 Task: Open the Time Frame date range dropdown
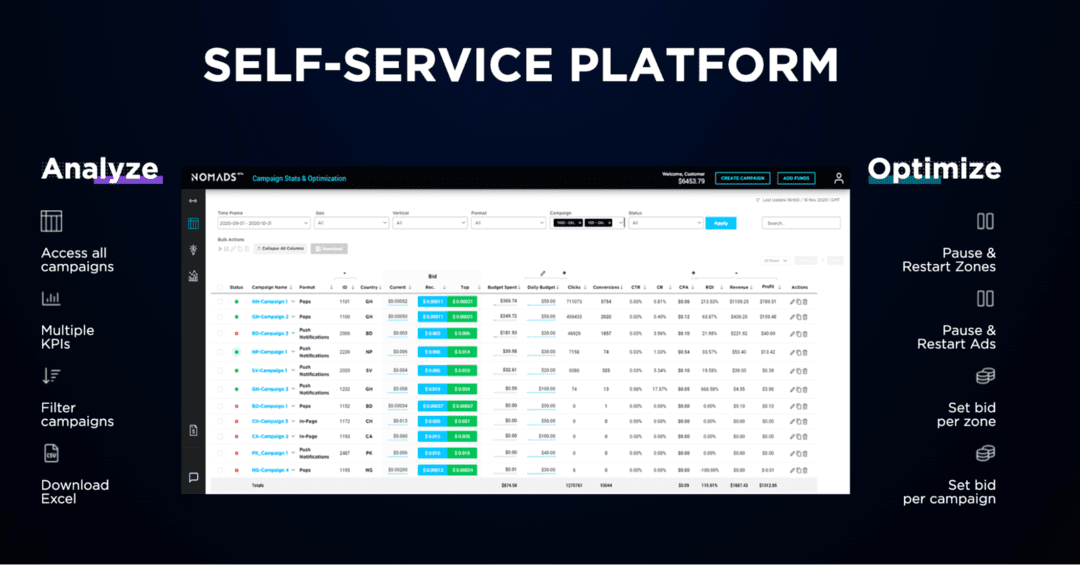point(264,223)
